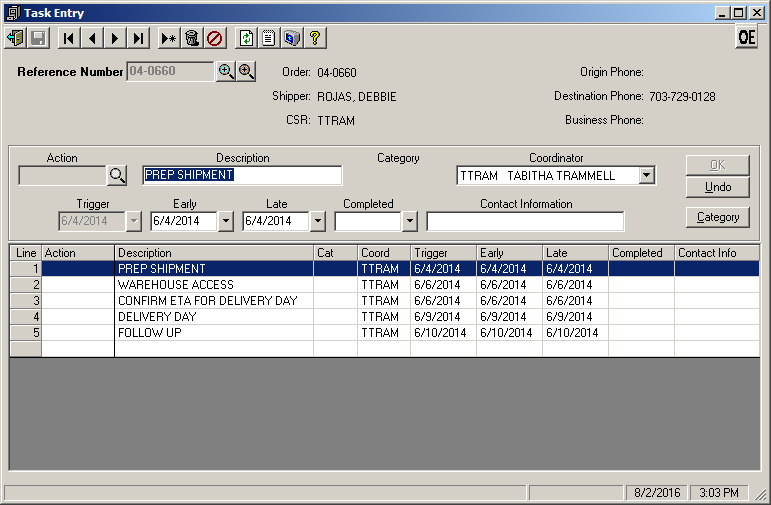Click the date 8/2/2016 in status bar

657,493
